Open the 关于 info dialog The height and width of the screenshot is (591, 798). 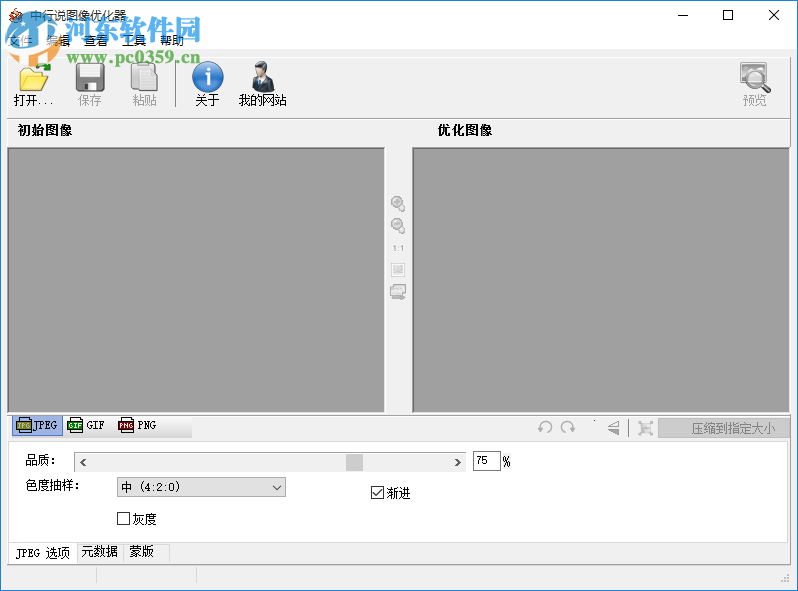[x=208, y=85]
